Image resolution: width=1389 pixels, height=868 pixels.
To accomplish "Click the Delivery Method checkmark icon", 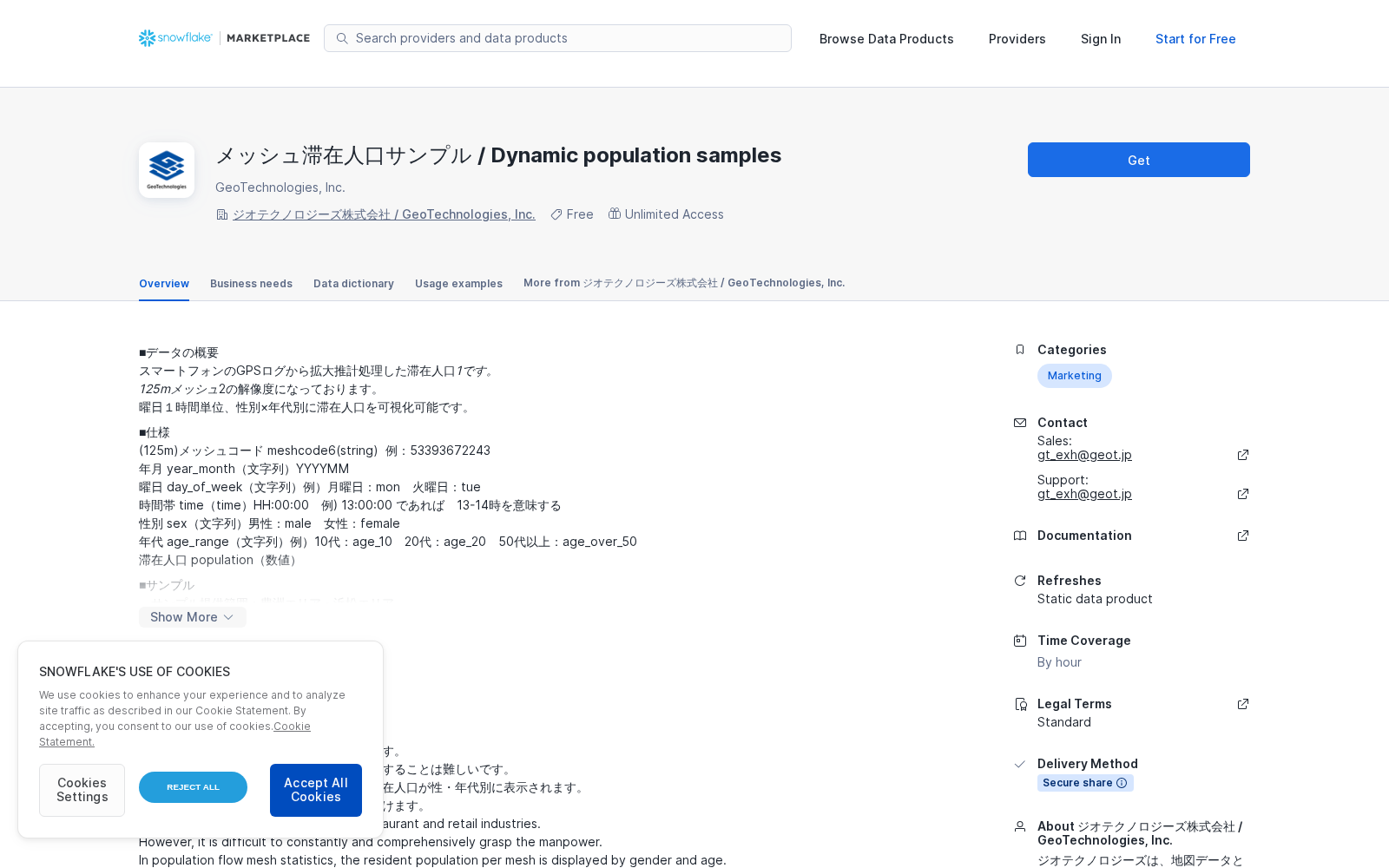I will point(1020,764).
